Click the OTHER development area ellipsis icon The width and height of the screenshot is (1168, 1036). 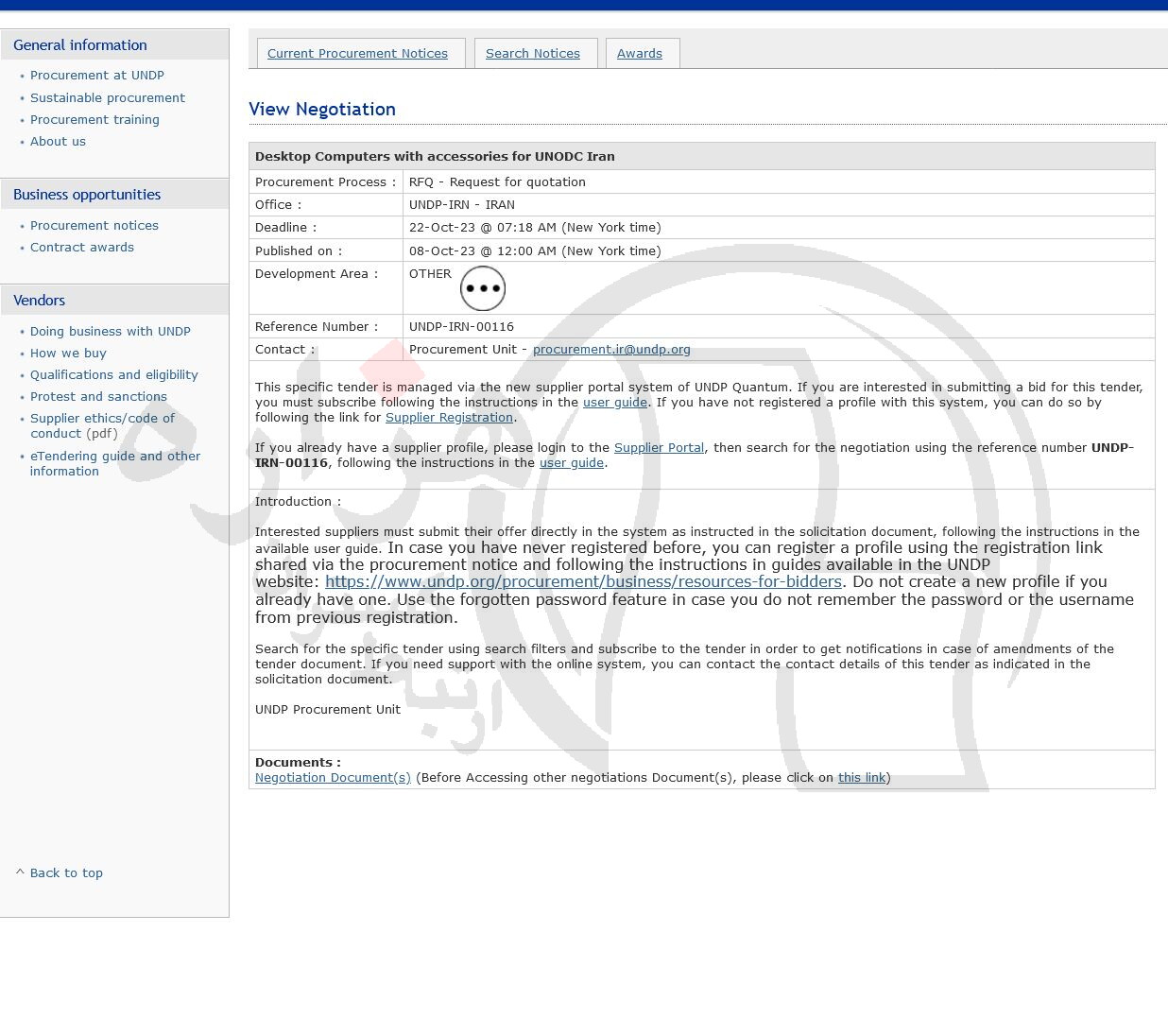pos(482,288)
